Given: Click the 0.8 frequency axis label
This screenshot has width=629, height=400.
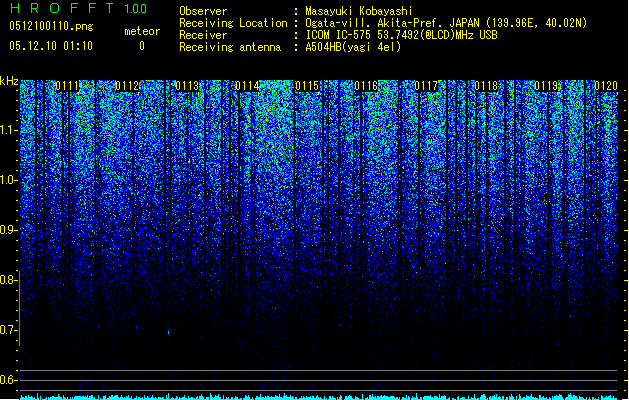Looking at the screenshot, I should pyautogui.click(x=8, y=280).
